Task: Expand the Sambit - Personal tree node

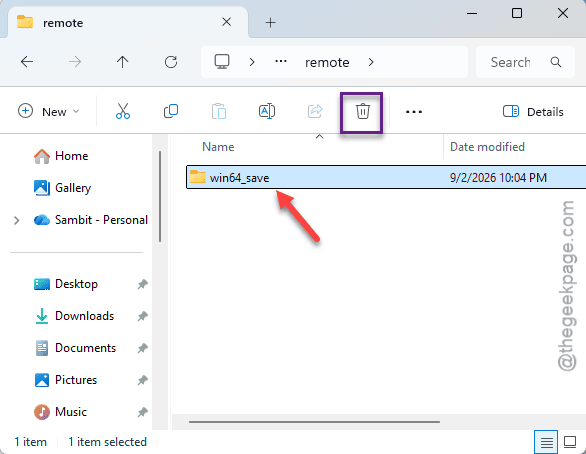Action: 16,220
